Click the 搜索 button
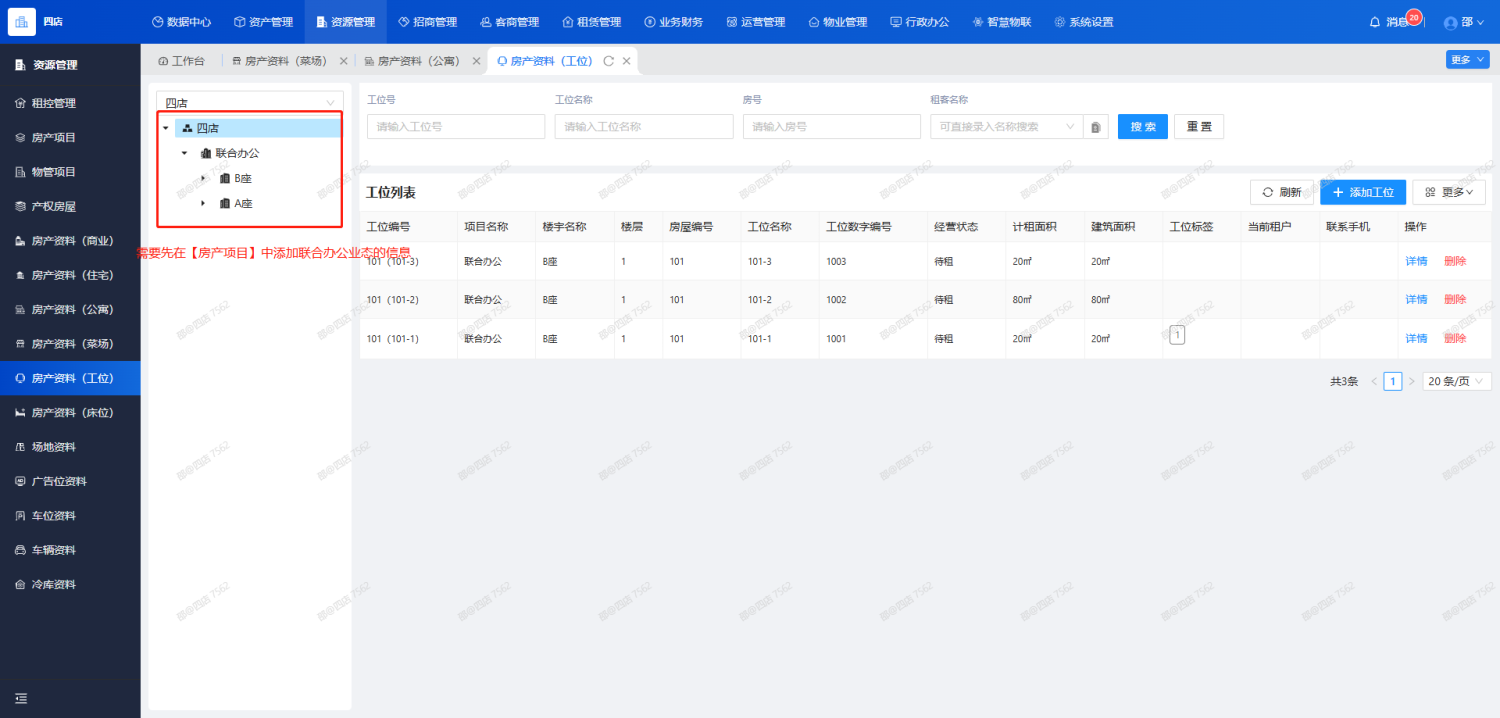This screenshot has height=718, width=1500. pos(1143,127)
